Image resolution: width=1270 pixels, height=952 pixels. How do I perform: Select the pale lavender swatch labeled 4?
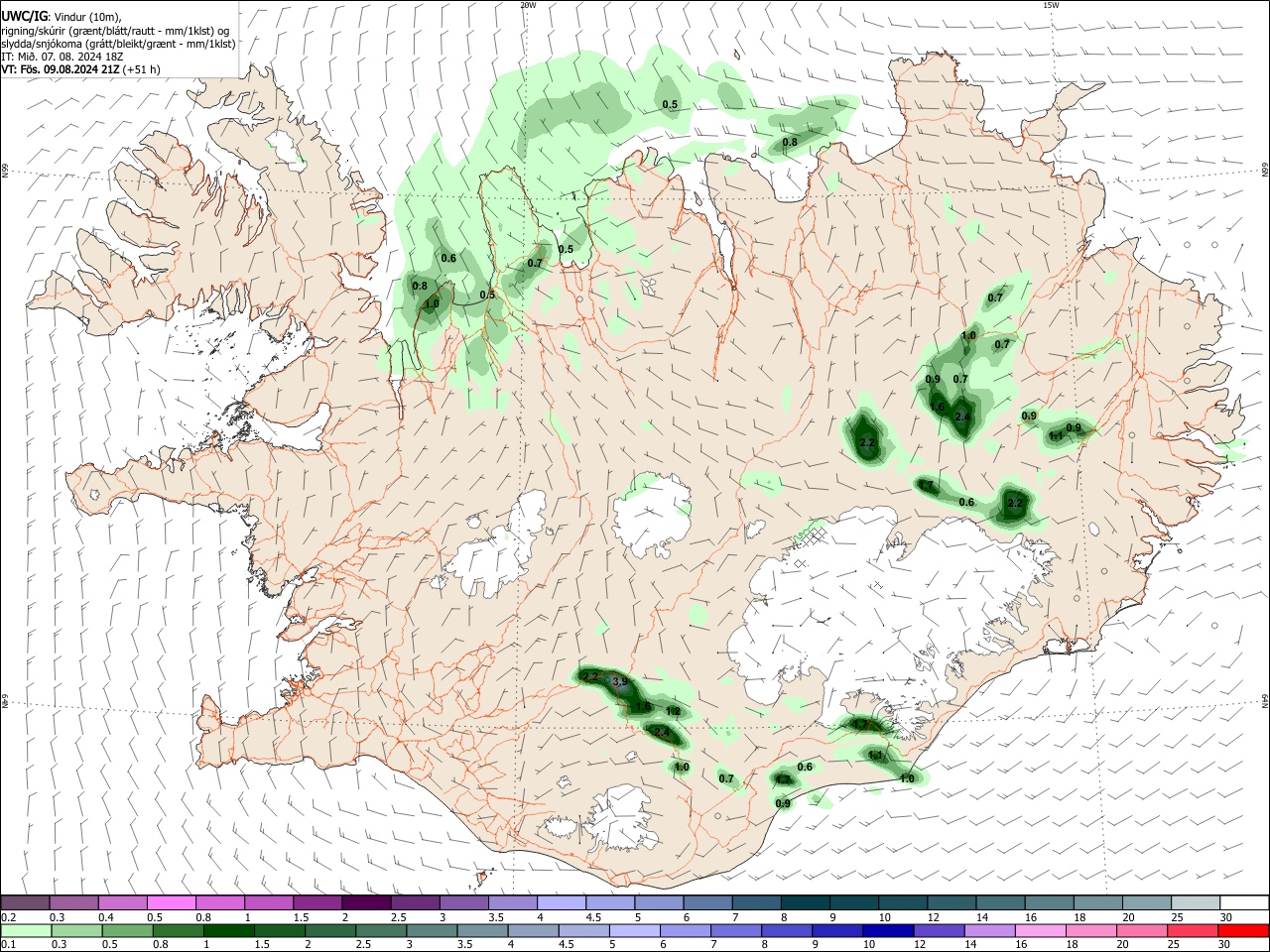[x=562, y=902]
